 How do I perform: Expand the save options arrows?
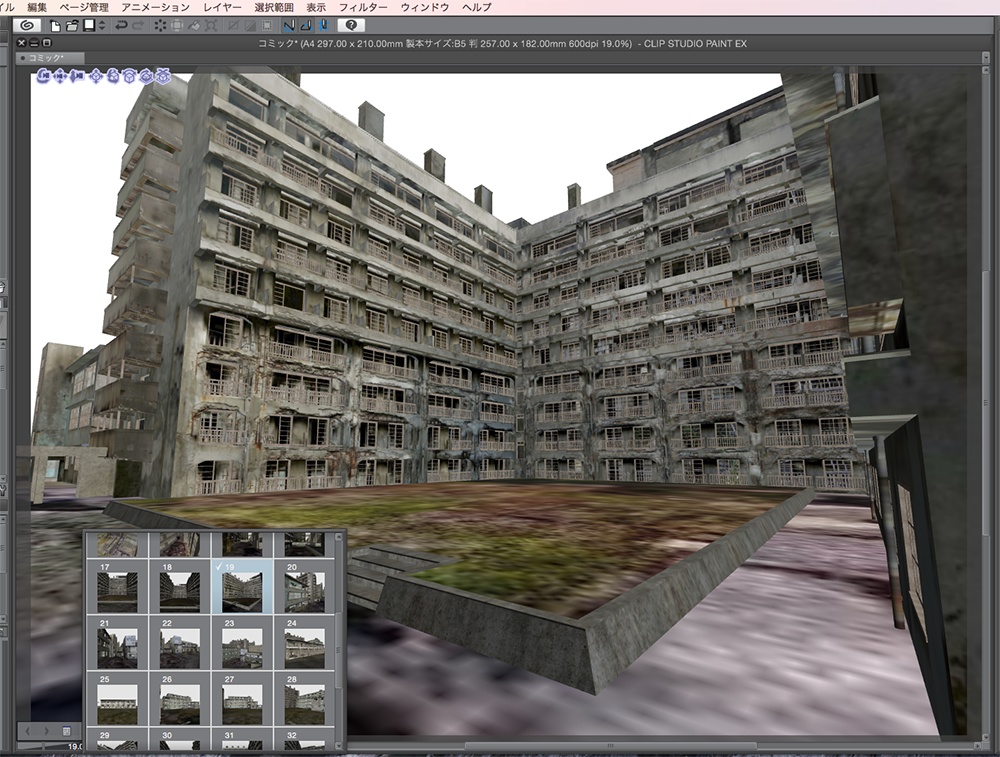(101, 26)
